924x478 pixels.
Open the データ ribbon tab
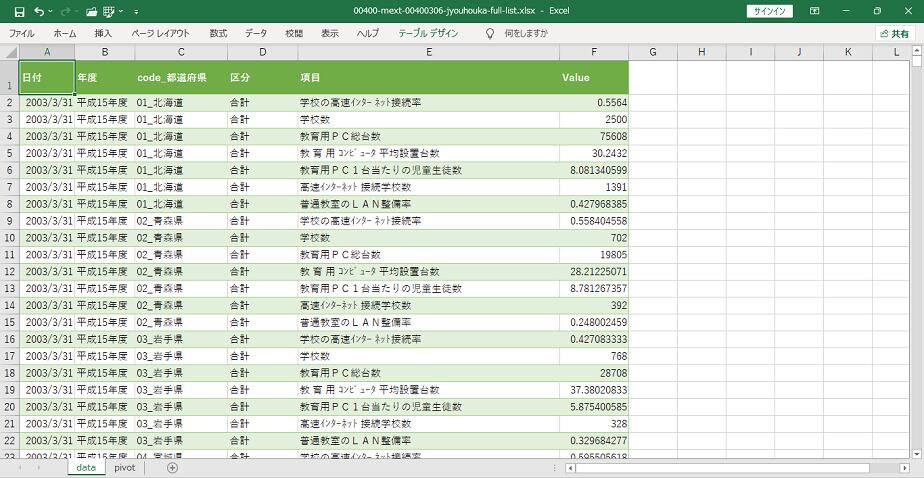[x=256, y=33]
